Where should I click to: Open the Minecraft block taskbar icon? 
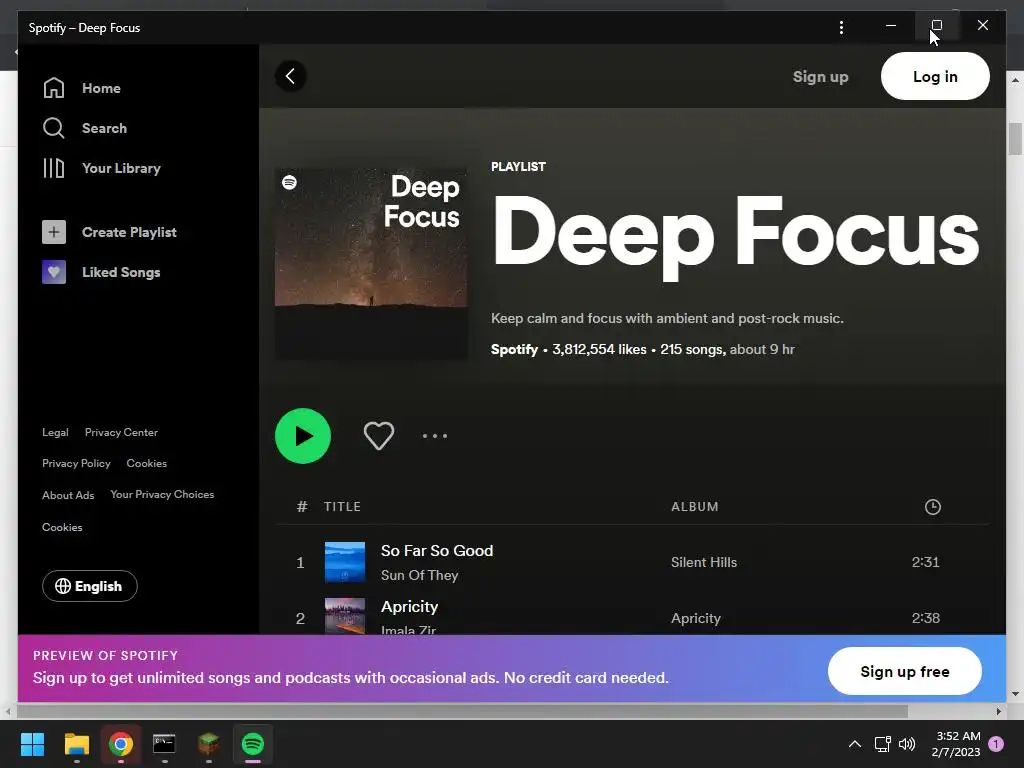(x=208, y=744)
